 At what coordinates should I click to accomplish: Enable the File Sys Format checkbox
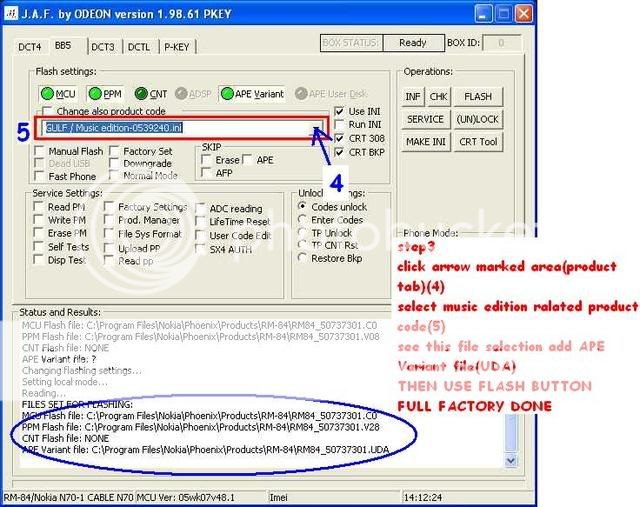pos(109,234)
